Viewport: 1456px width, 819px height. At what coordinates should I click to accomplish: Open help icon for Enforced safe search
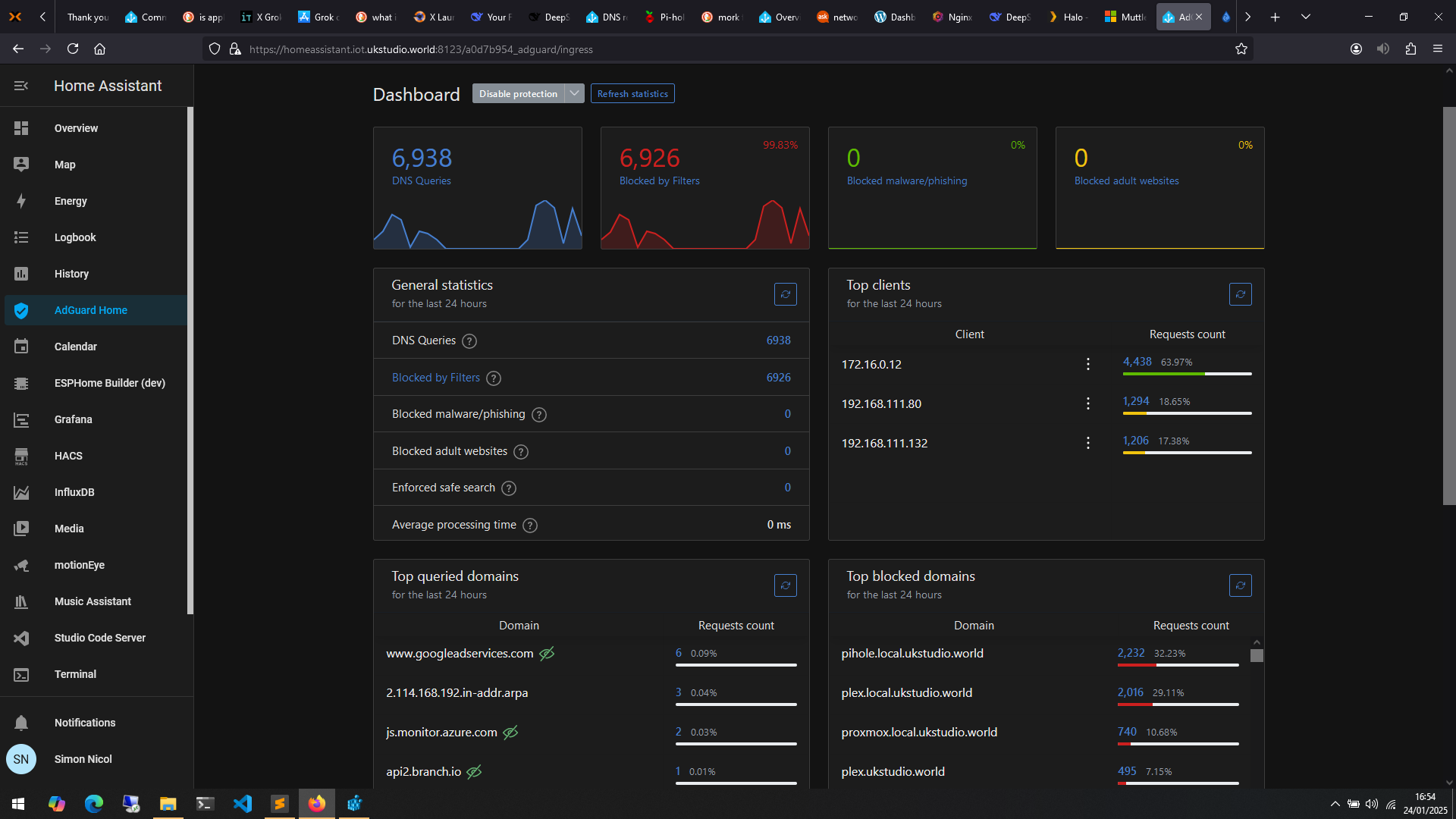[509, 488]
